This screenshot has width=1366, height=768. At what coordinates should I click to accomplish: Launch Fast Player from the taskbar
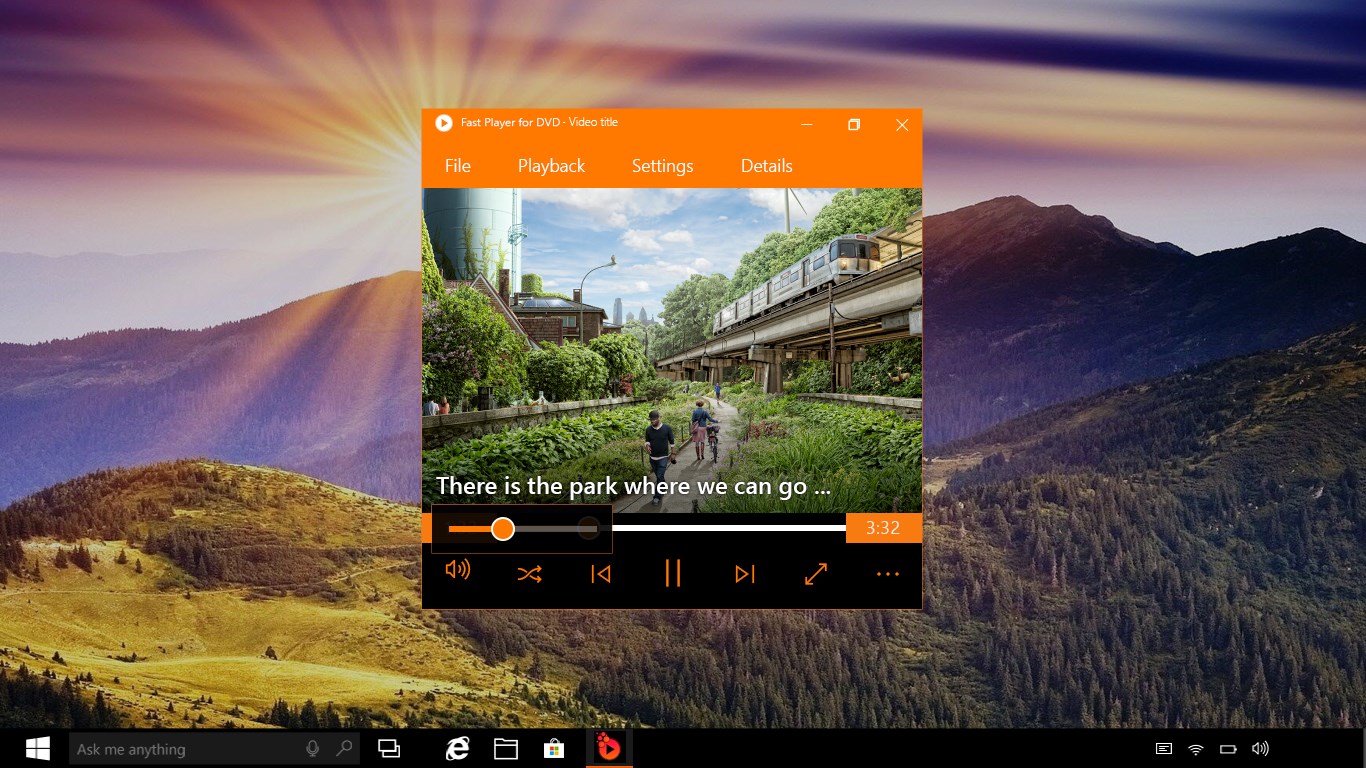click(607, 748)
